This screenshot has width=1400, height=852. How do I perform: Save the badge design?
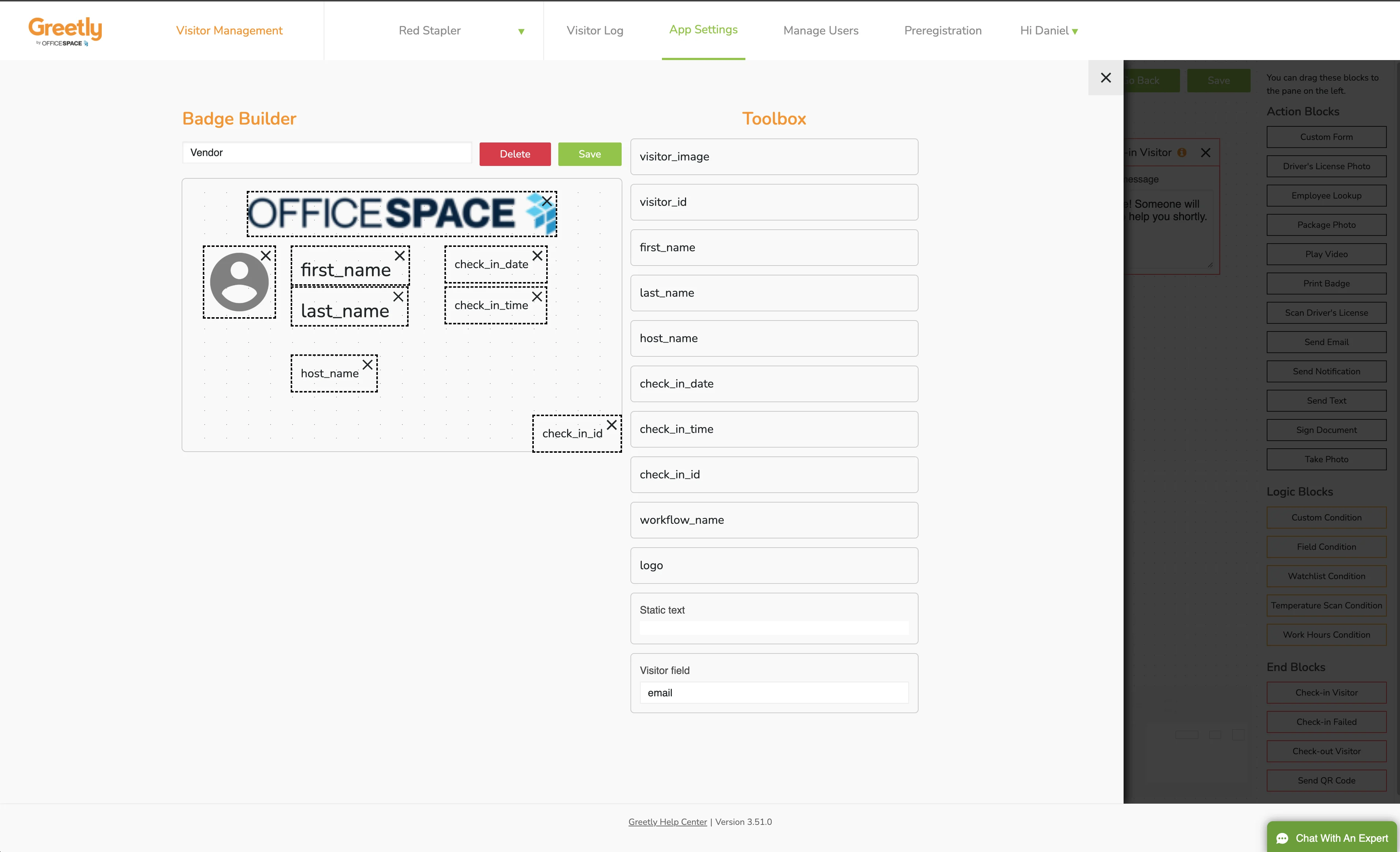coord(589,154)
